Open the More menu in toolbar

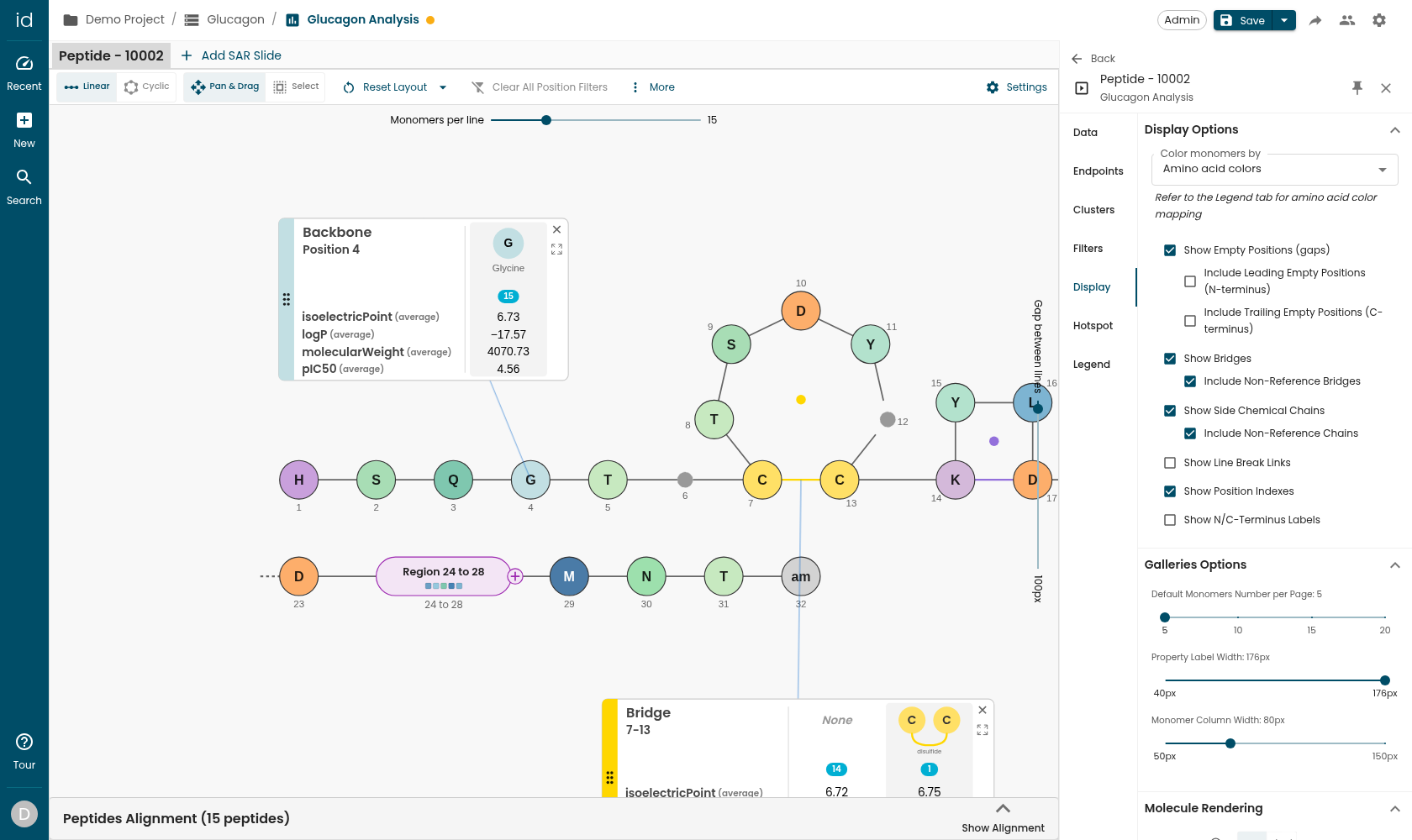(x=652, y=87)
